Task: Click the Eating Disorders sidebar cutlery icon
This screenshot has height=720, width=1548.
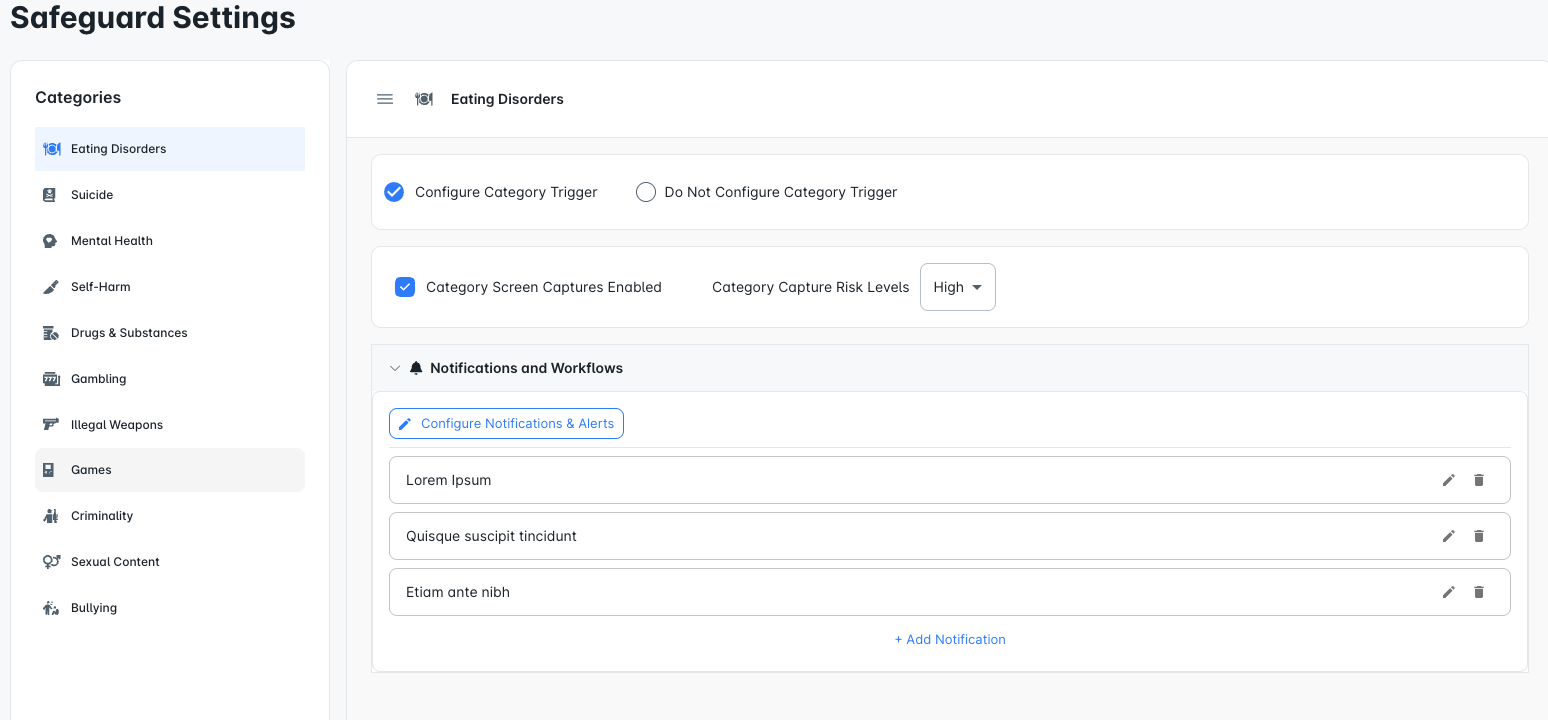Action: 52,149
